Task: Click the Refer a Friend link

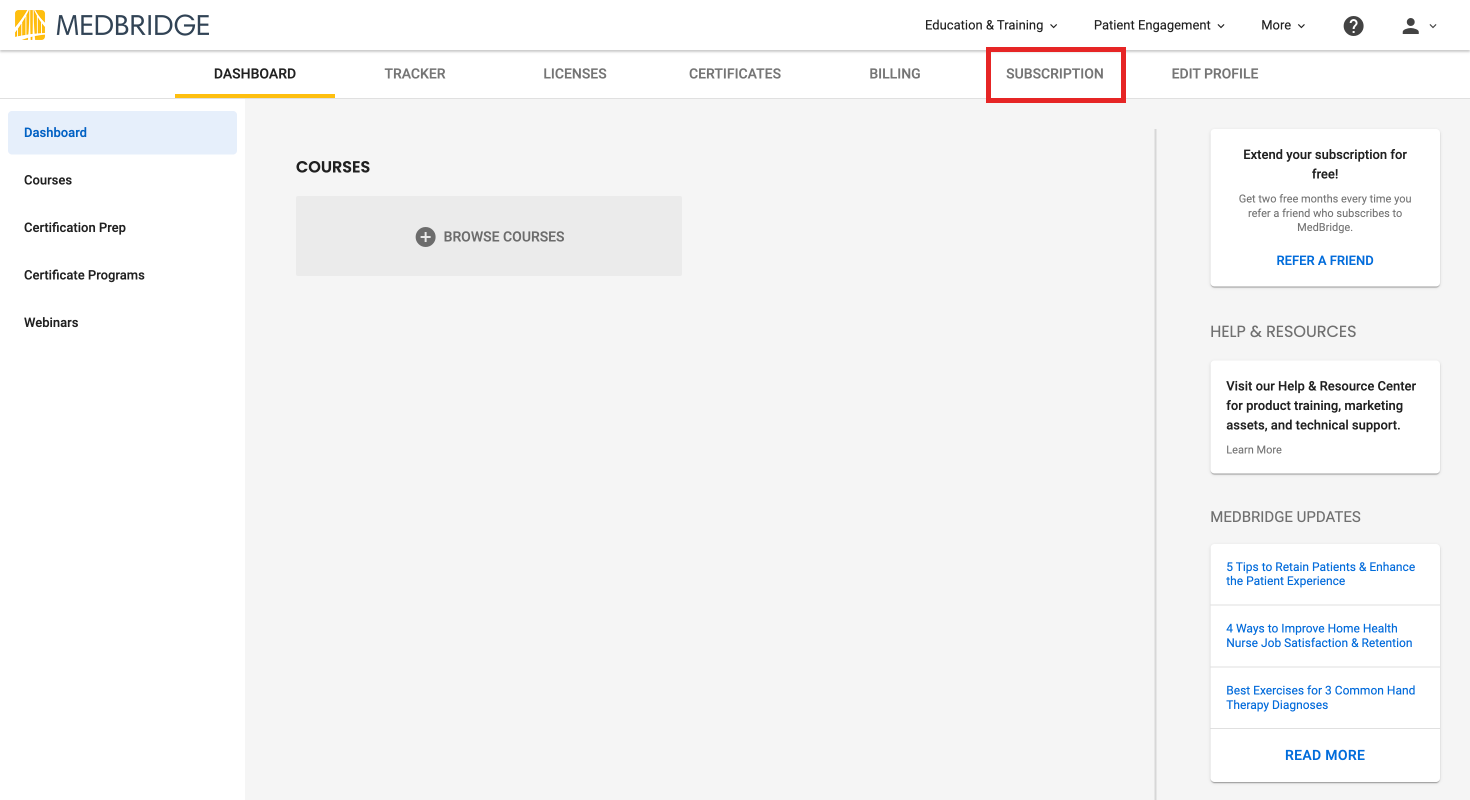Action: (1325, 261)
